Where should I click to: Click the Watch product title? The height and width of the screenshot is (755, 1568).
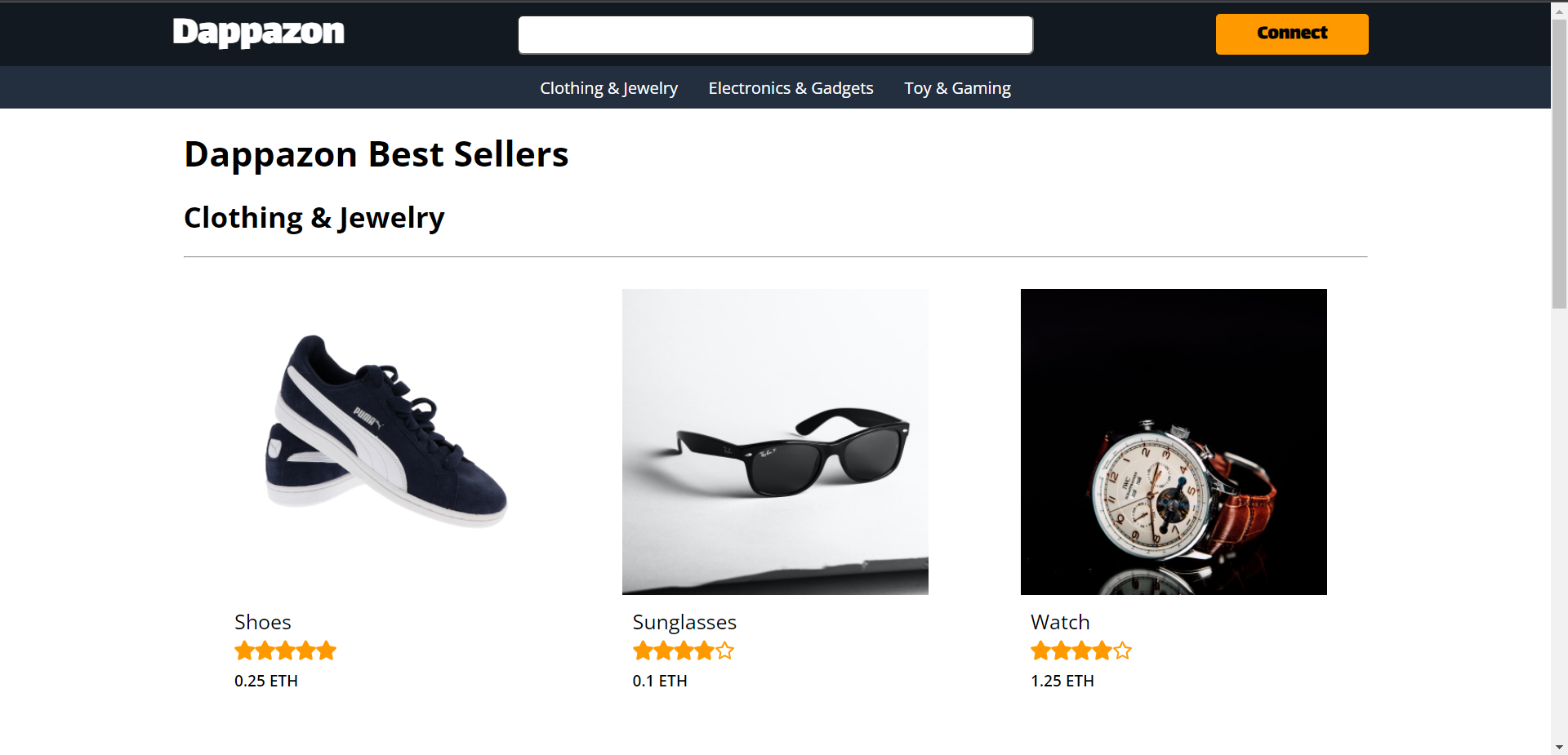coord(1060,622)
